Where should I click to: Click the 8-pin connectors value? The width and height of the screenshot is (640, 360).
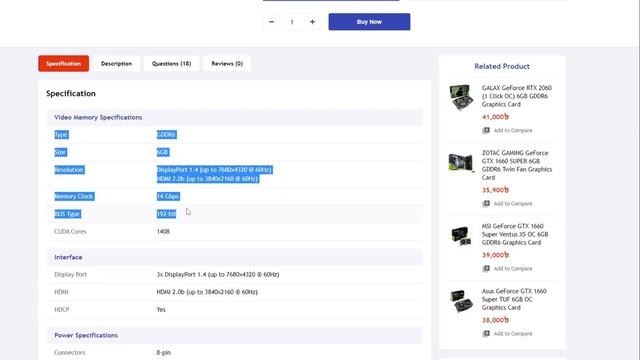[164, 353]
